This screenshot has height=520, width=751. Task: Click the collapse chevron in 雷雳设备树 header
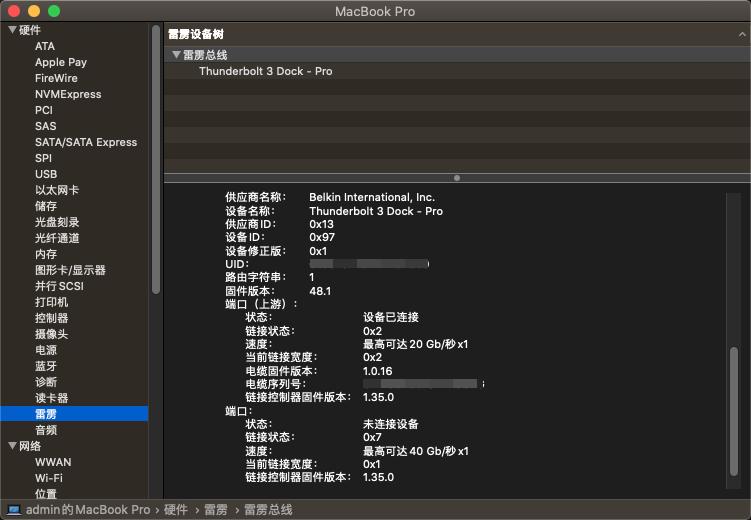coord(742,34)
